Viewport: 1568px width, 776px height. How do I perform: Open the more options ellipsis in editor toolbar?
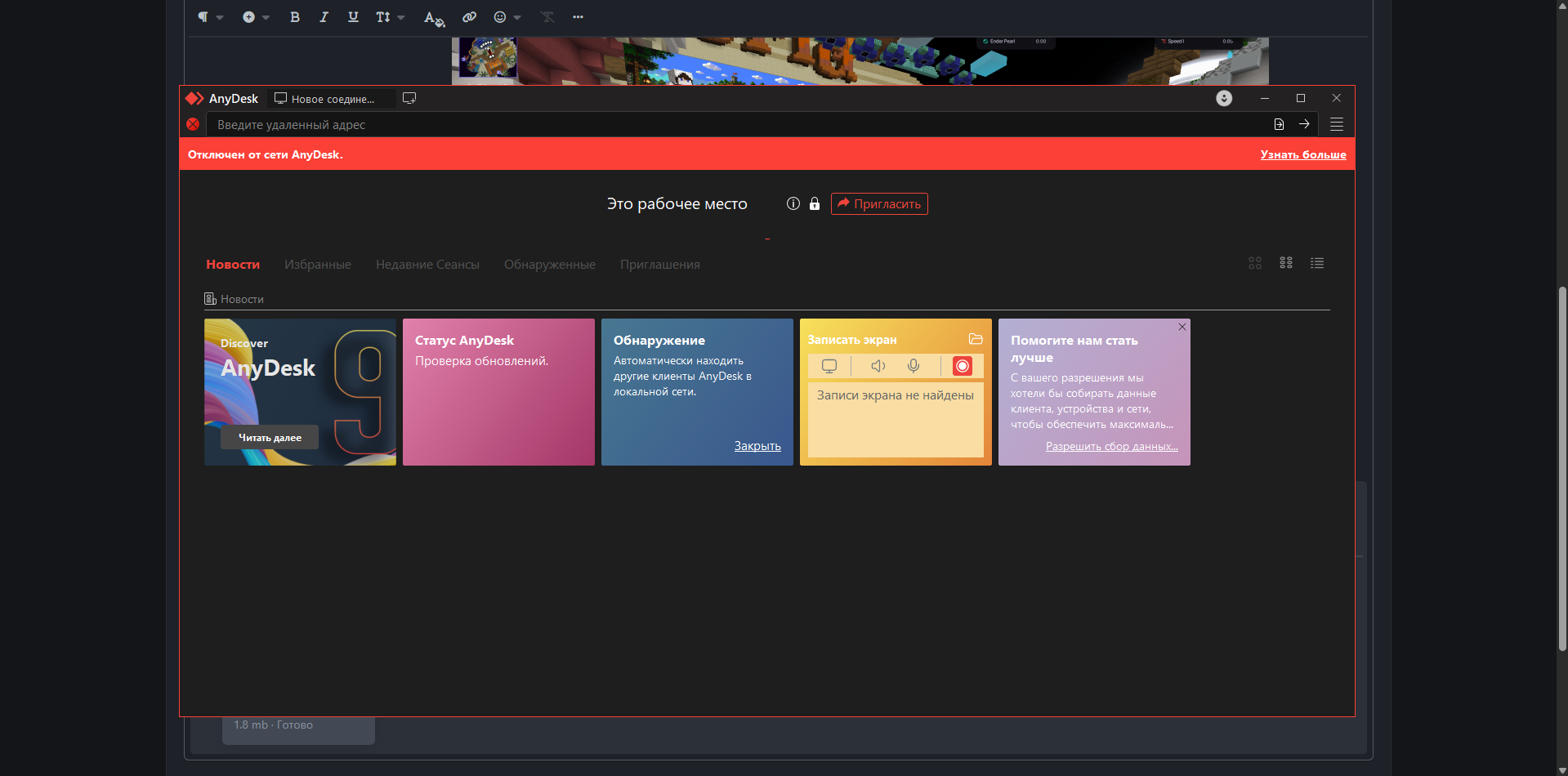(x=578, y=17)
